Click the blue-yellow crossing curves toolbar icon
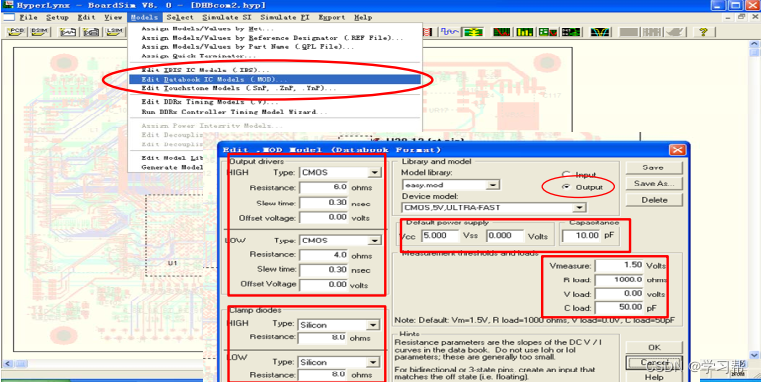This screenshot has width=761, height=383. [600, 32]
